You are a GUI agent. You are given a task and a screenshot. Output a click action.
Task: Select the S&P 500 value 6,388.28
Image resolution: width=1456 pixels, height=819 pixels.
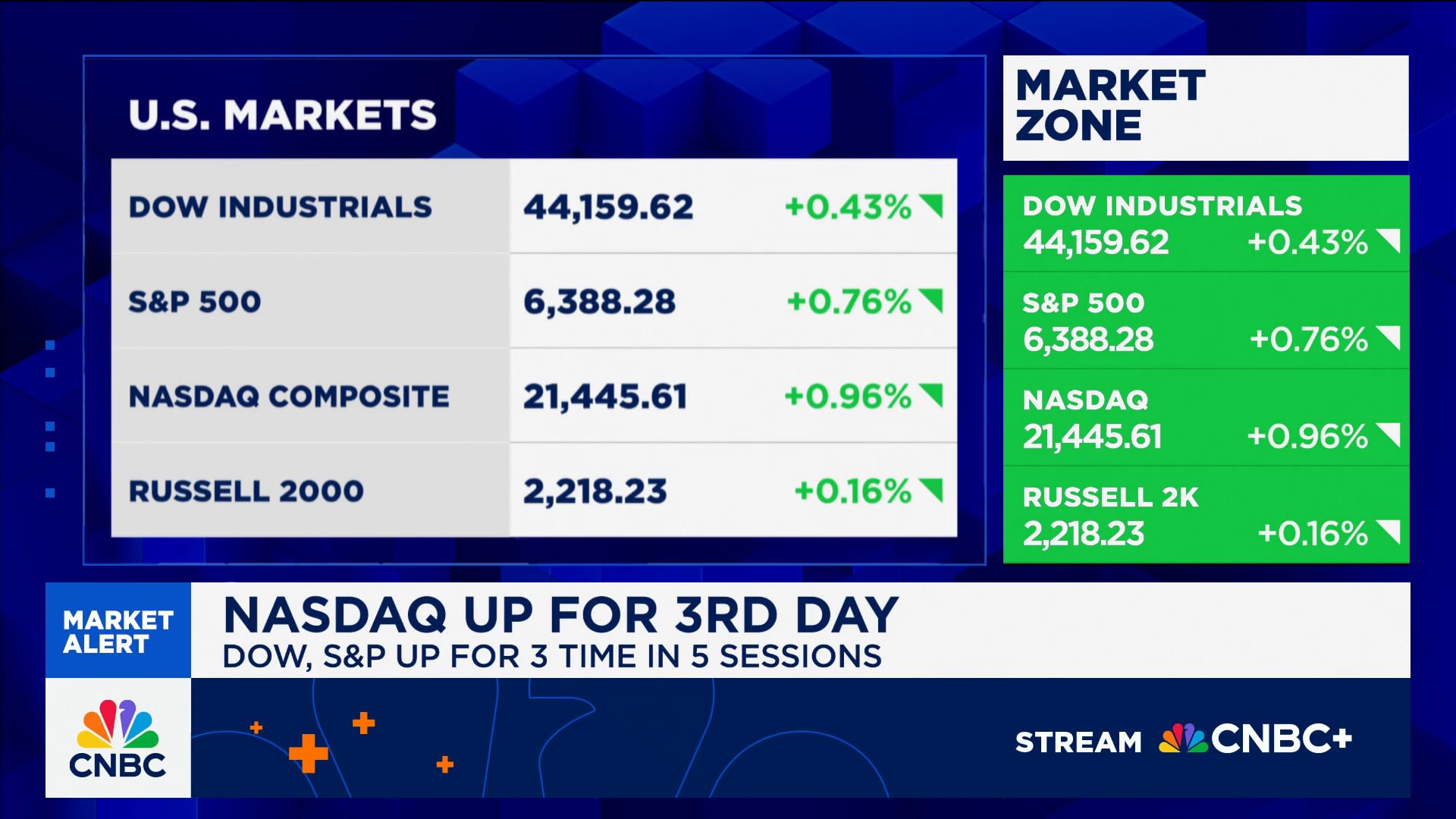click(599, 302)
